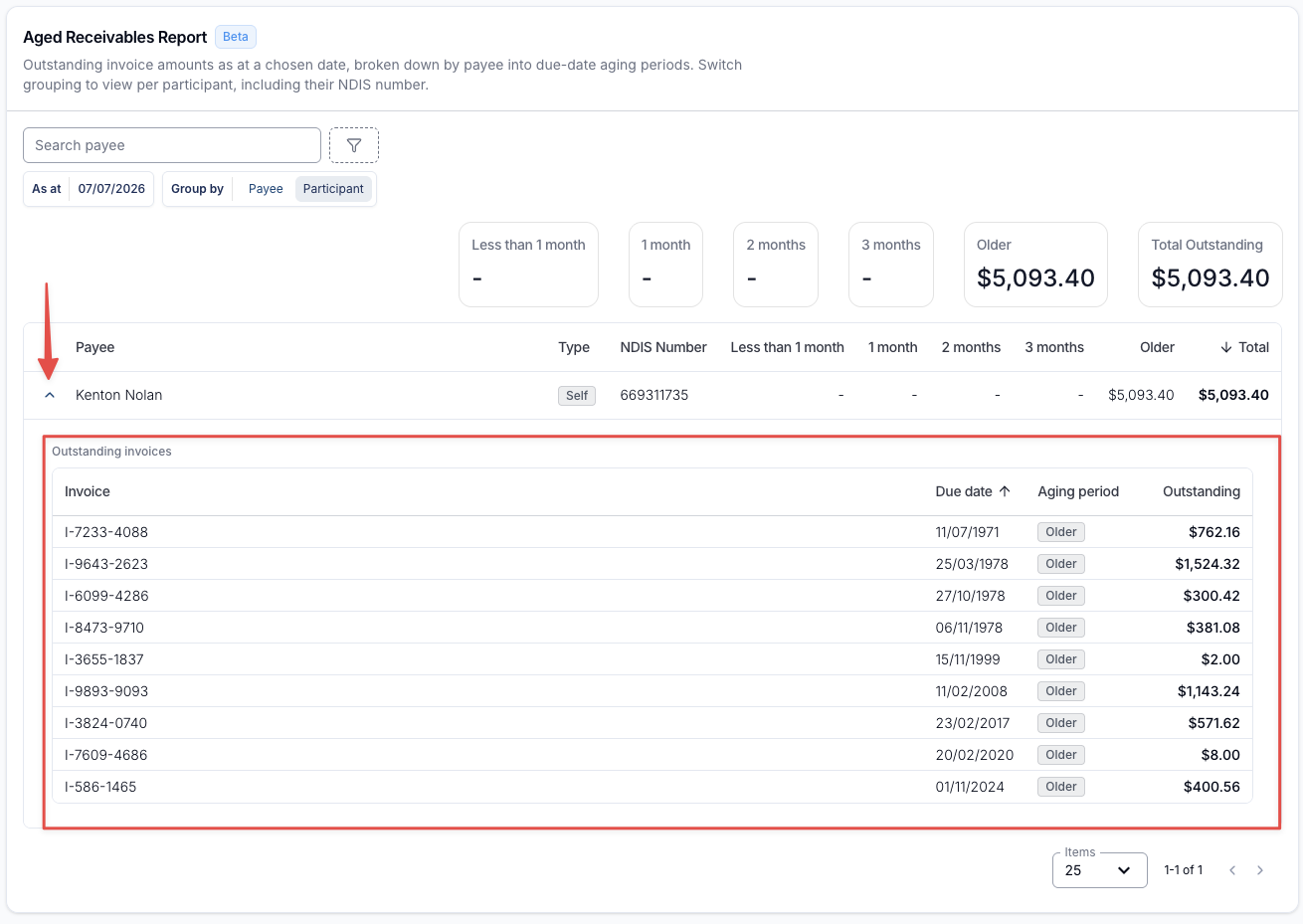
Task: Click Older badge for invoice I-3824-0740
Action: (x=1061, y=723)
